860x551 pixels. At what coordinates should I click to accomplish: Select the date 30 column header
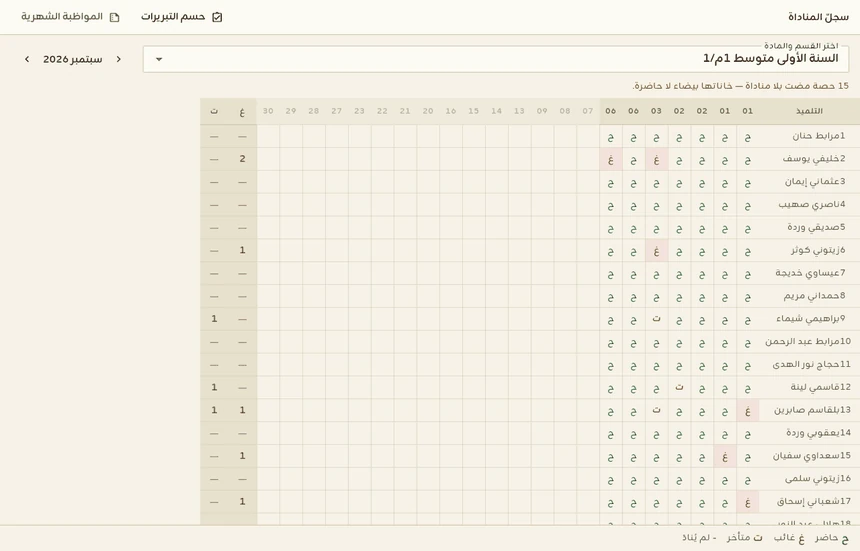268,111
